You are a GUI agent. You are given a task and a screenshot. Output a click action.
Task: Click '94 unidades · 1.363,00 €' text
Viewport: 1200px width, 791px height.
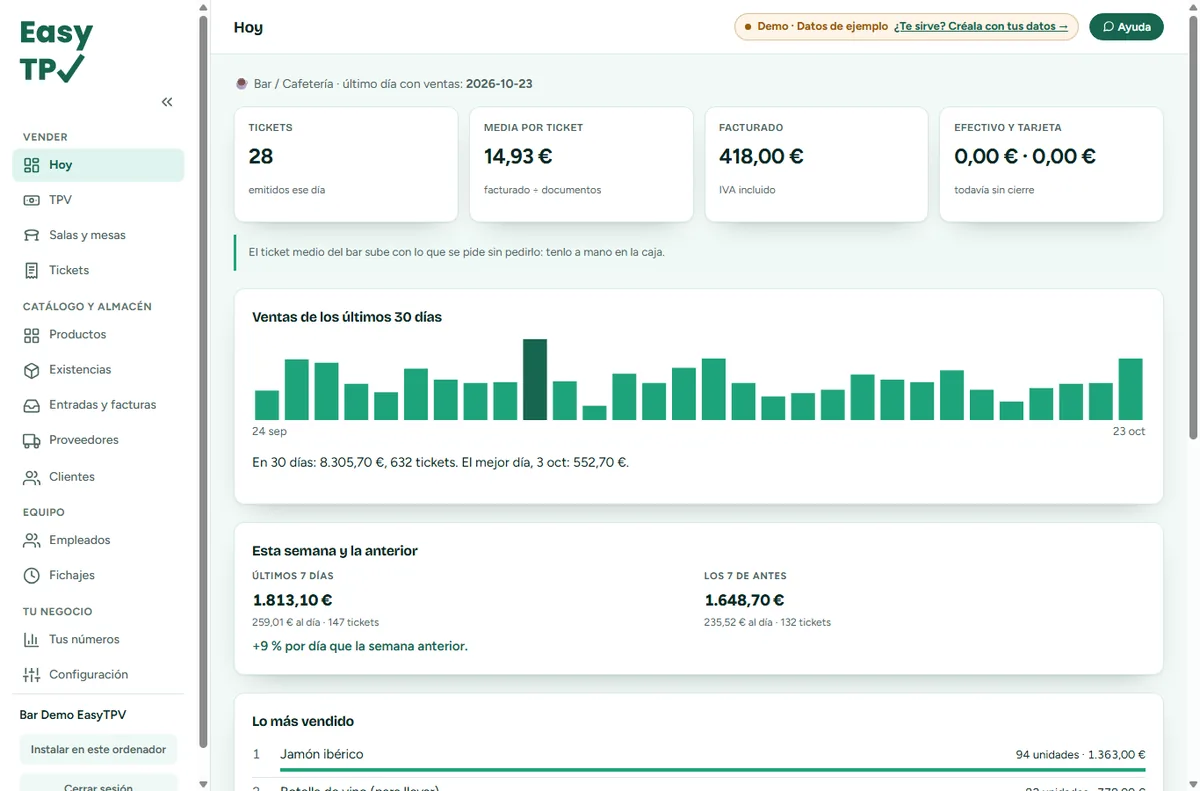click(1080, 755)
